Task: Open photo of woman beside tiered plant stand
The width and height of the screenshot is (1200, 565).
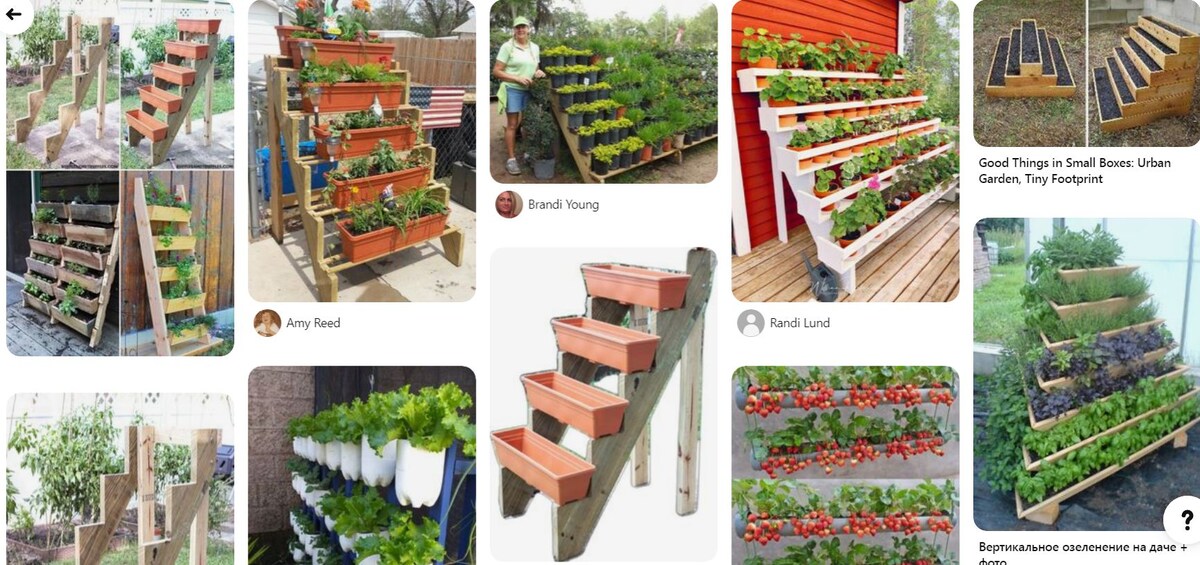Action: [604, 92]
